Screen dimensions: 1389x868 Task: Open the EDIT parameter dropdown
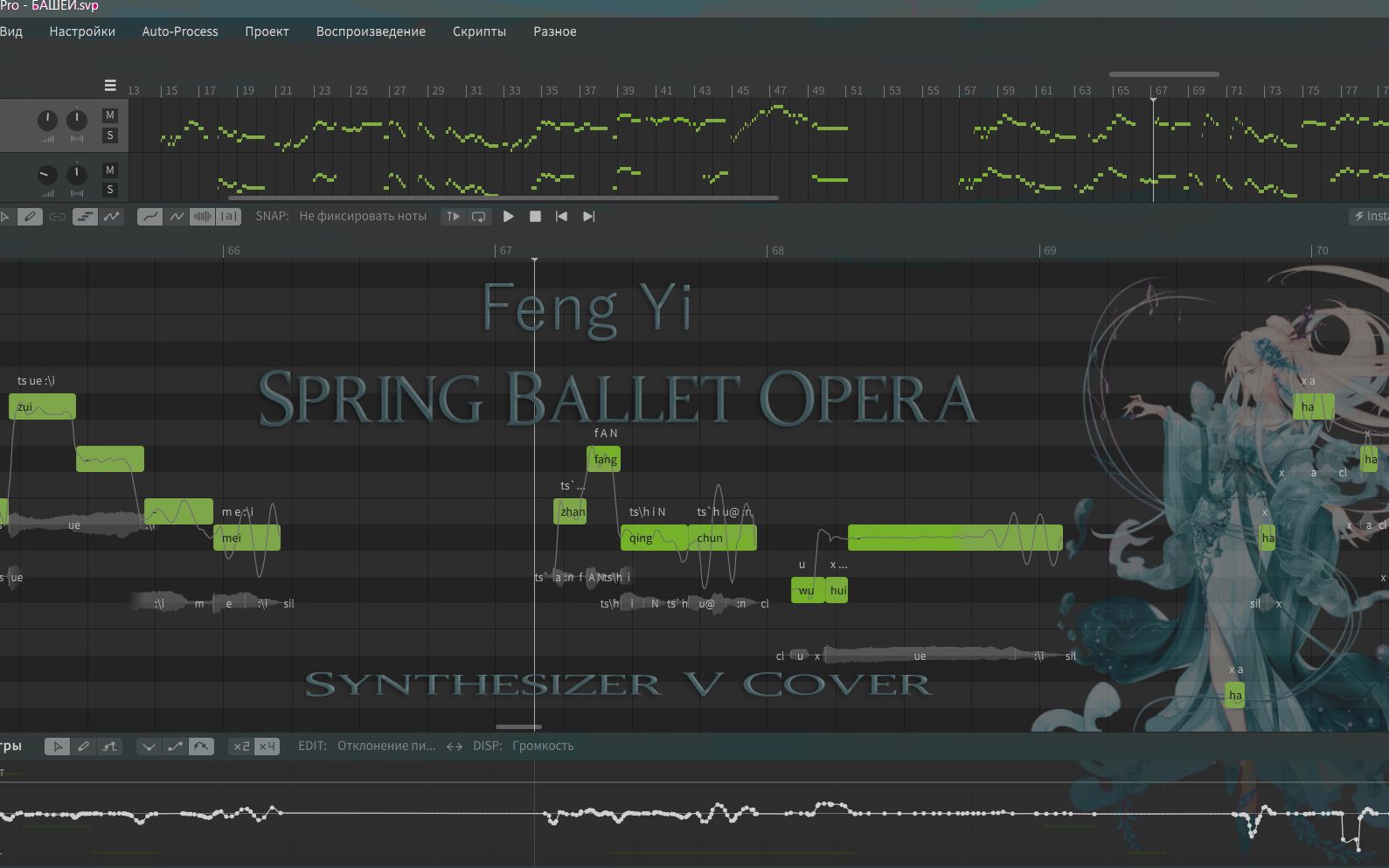[386, 746]
